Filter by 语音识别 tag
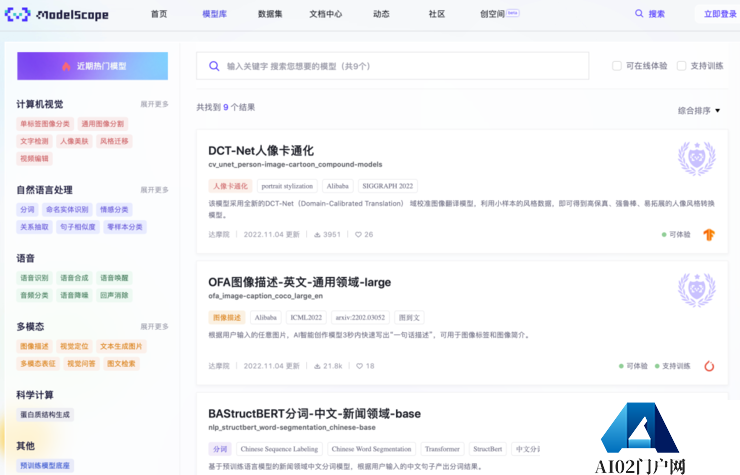 click(34, 278)
